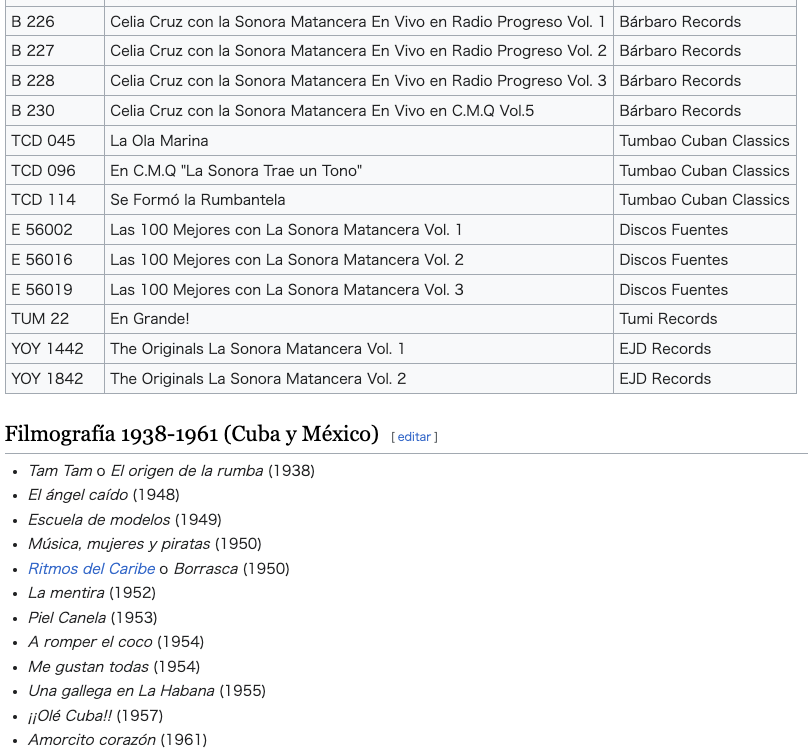
Task: Click ¡¡Olé Cuba!! (1957) entry
Action: pos(95,715)
